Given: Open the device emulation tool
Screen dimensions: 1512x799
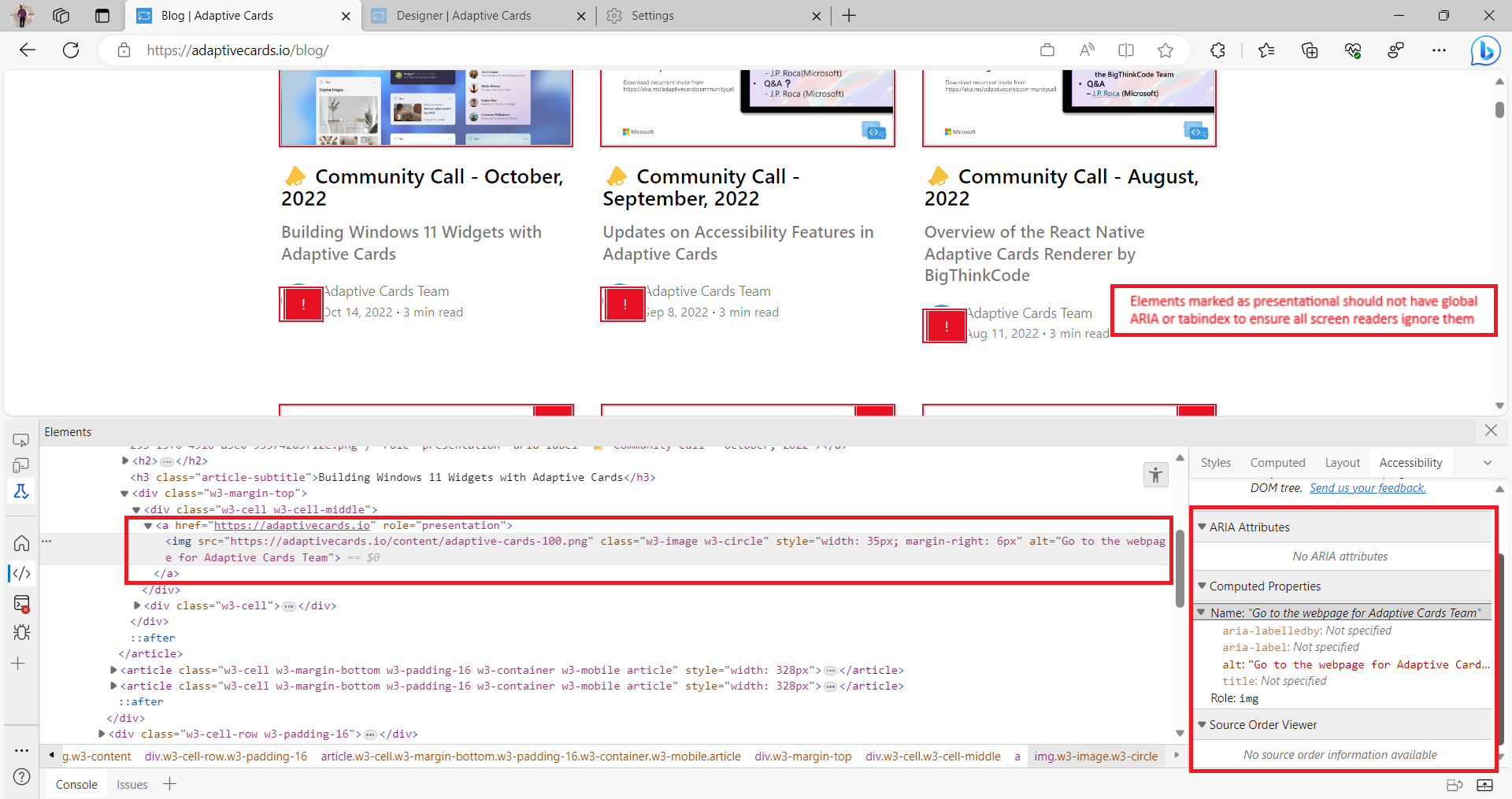Looking at the screenshot, I should click(21, 465).
